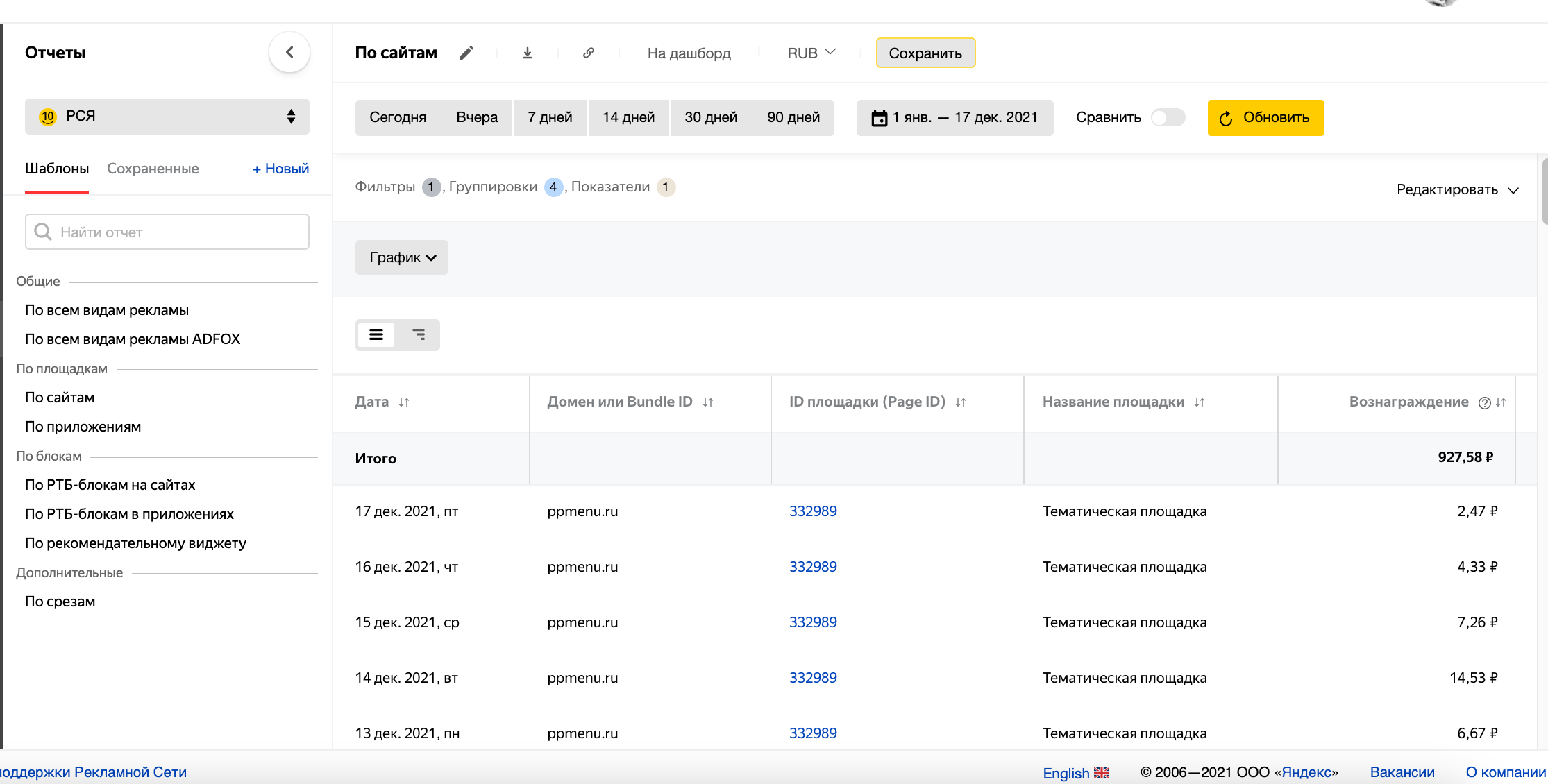Viewport: 1548px width, 784px height.
Task: Select the hierarchical tree table view icon
Action: (x=419, y=335)
